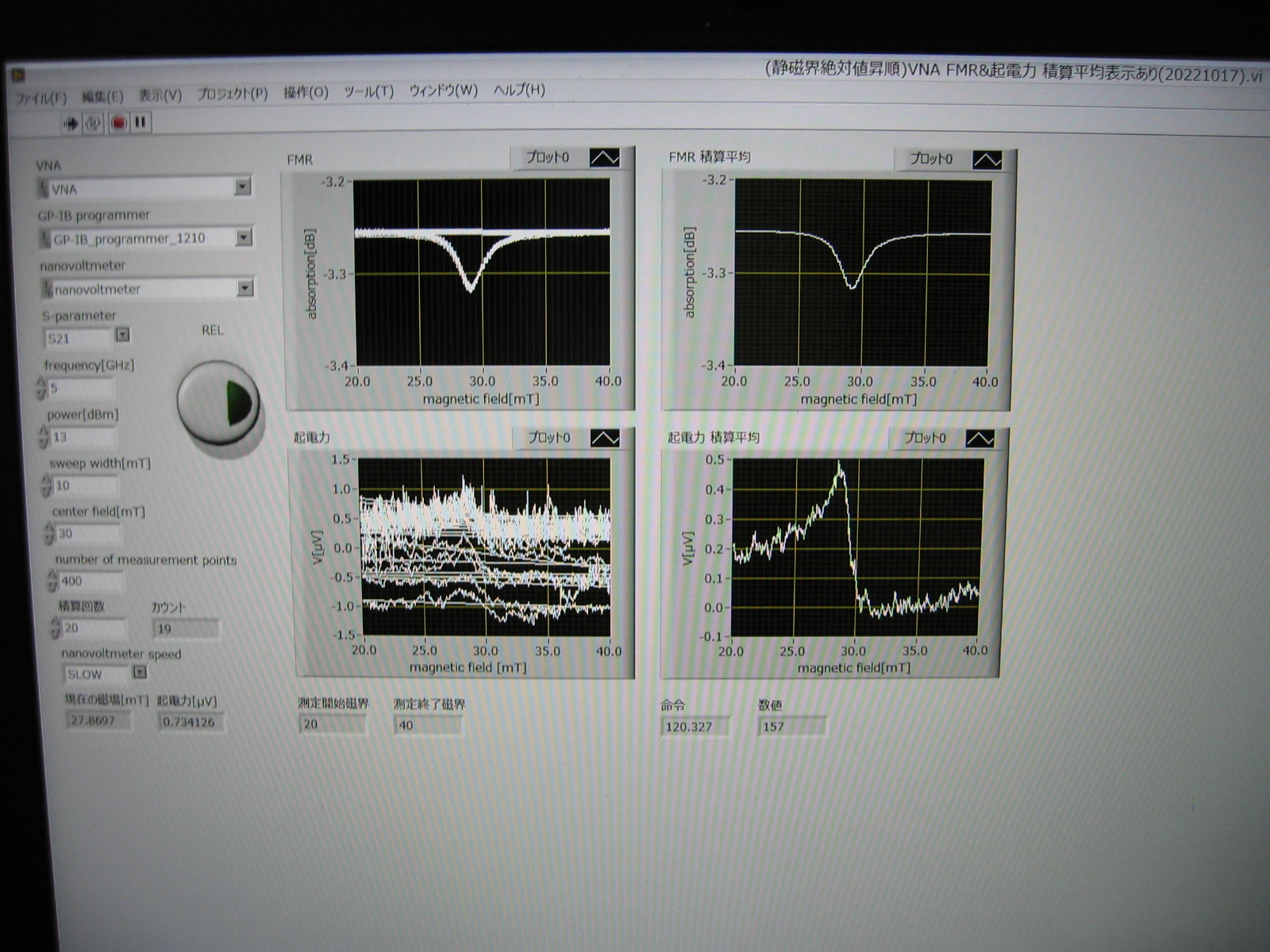This screenshot has width=1270, height=952.
Task: Open the ウィンドウ(W) menu
Action: click(444, 90)
